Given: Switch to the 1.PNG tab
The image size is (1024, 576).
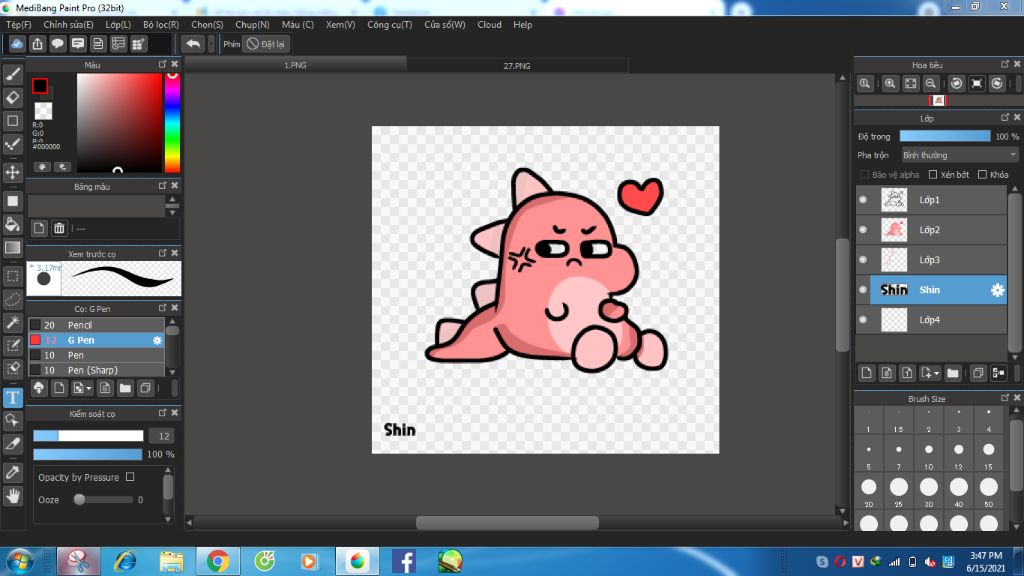Looking at the screenshot, I should [295, 65].
